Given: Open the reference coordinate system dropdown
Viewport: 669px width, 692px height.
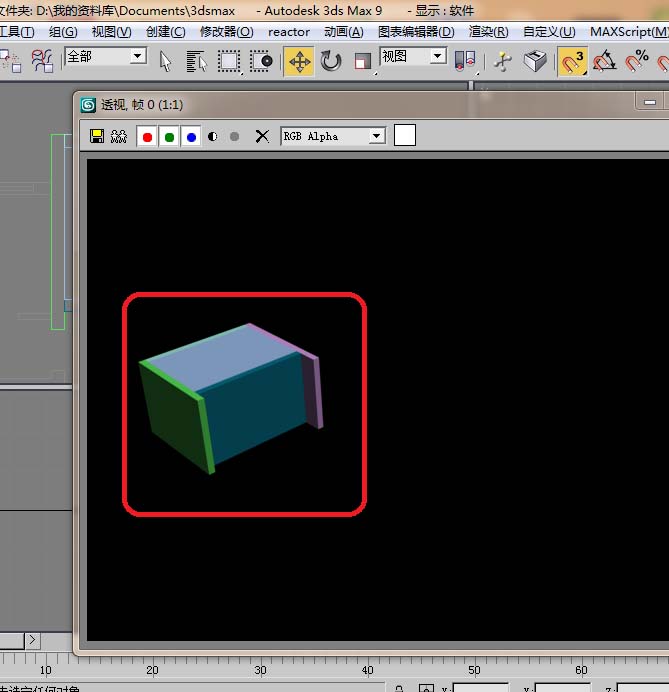Looking at the screenshot, I should pos(437,57).
